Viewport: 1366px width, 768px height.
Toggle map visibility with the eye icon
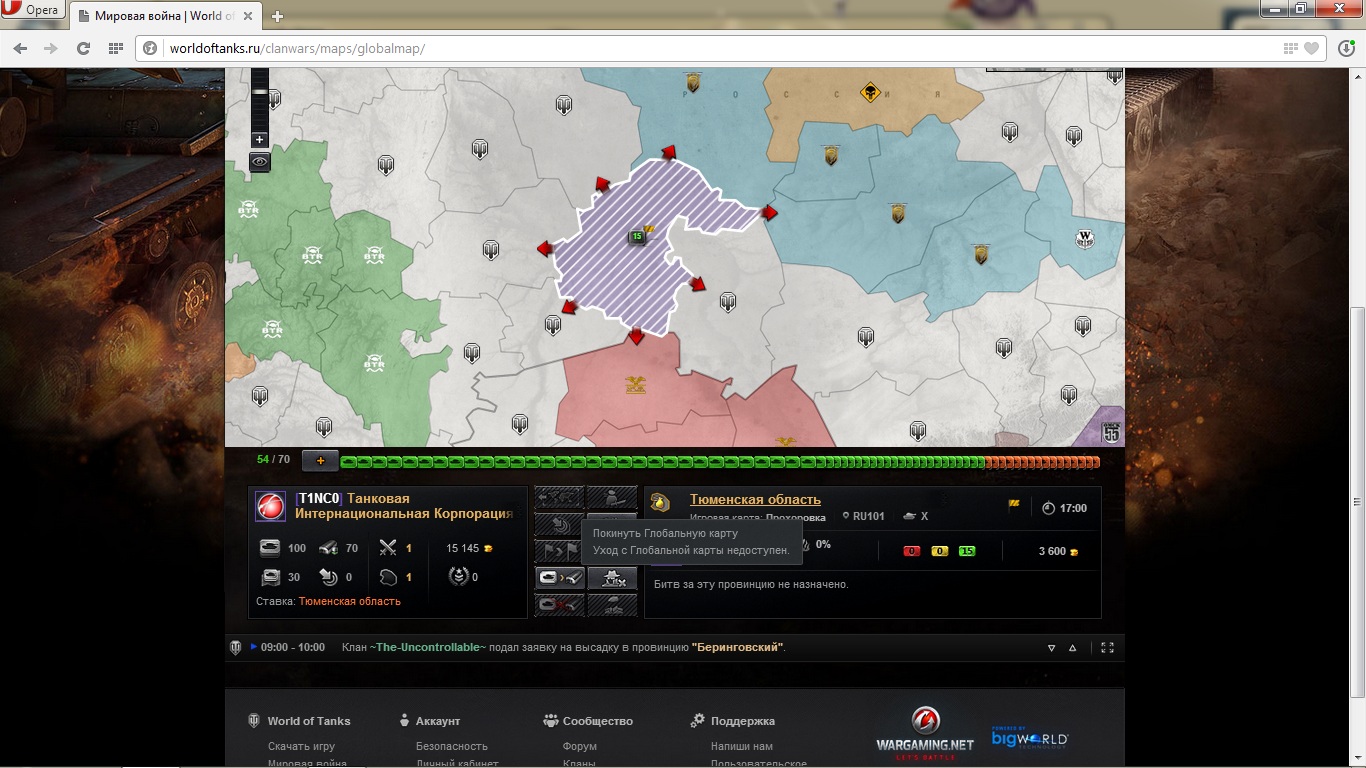(260, 161)
